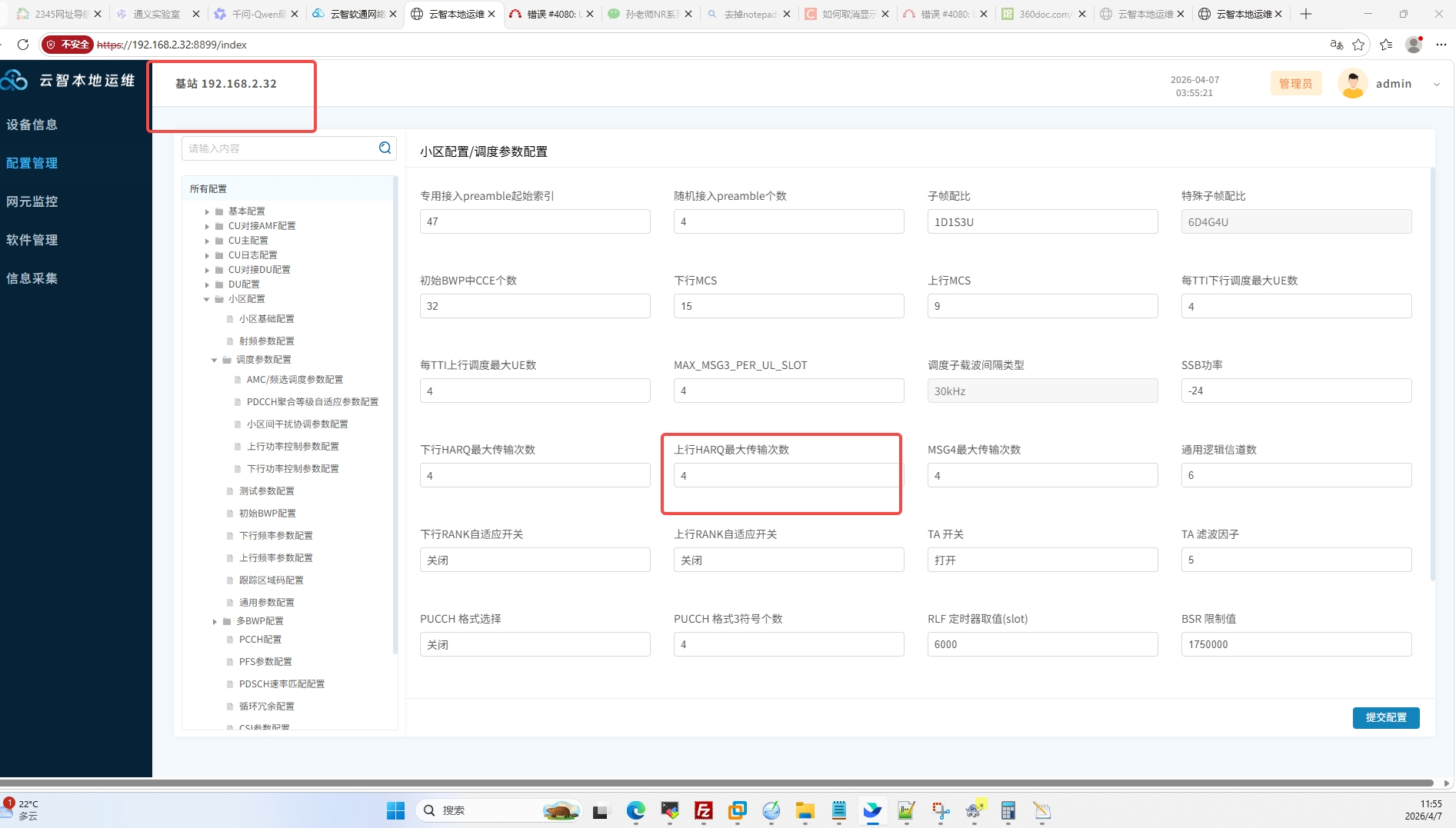Click the admin user avatar icon
The image size is (1456, 828).
(x=1352, y=84)
